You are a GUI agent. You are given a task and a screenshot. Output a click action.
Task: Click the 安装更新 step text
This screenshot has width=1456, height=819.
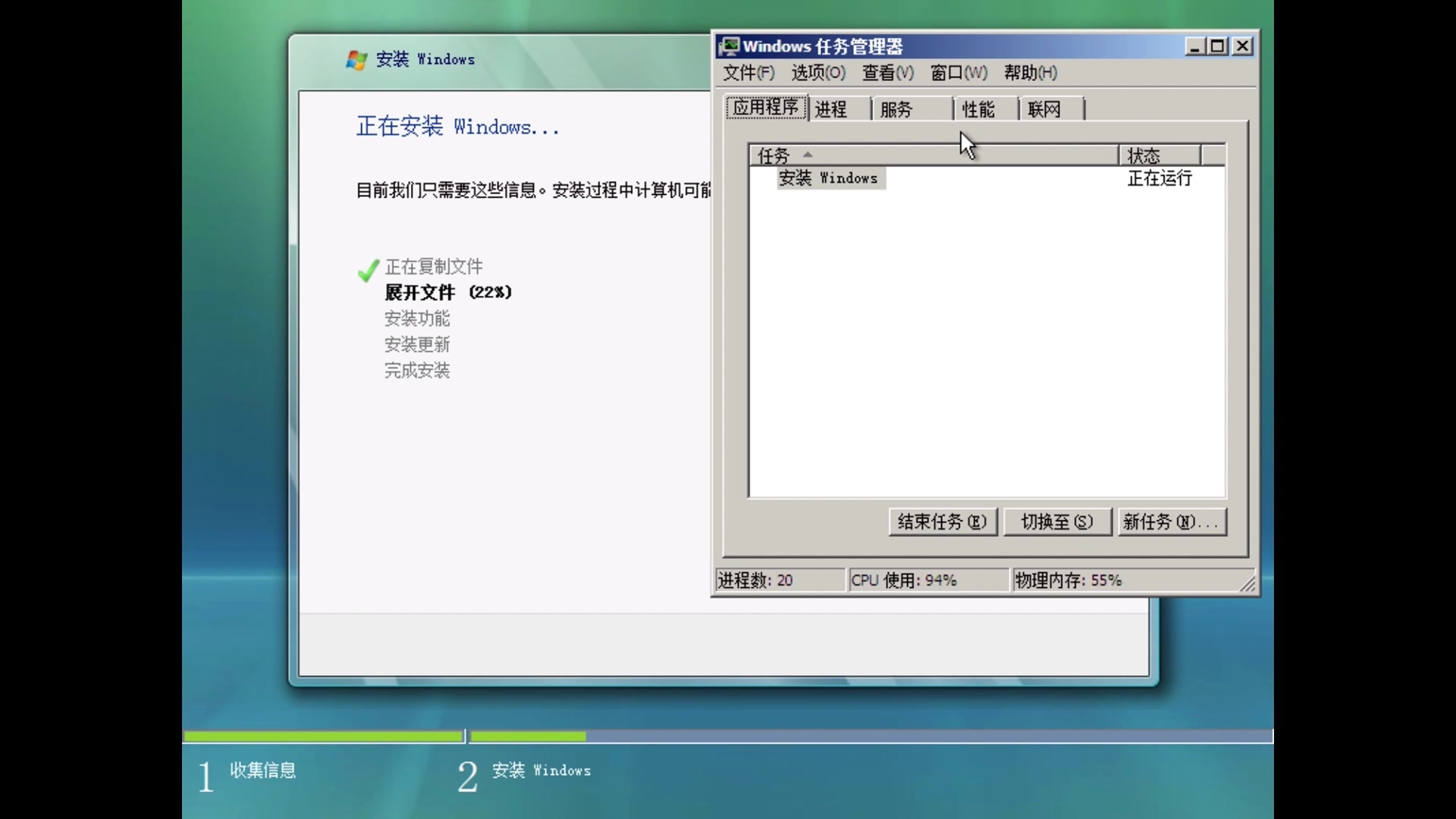[417, 344]
